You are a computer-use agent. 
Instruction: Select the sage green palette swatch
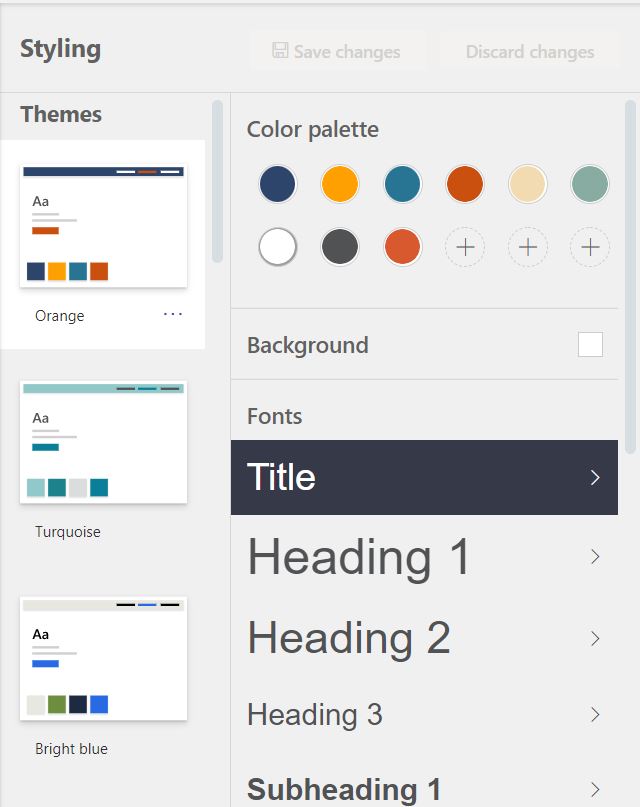(x=590, y=184)
